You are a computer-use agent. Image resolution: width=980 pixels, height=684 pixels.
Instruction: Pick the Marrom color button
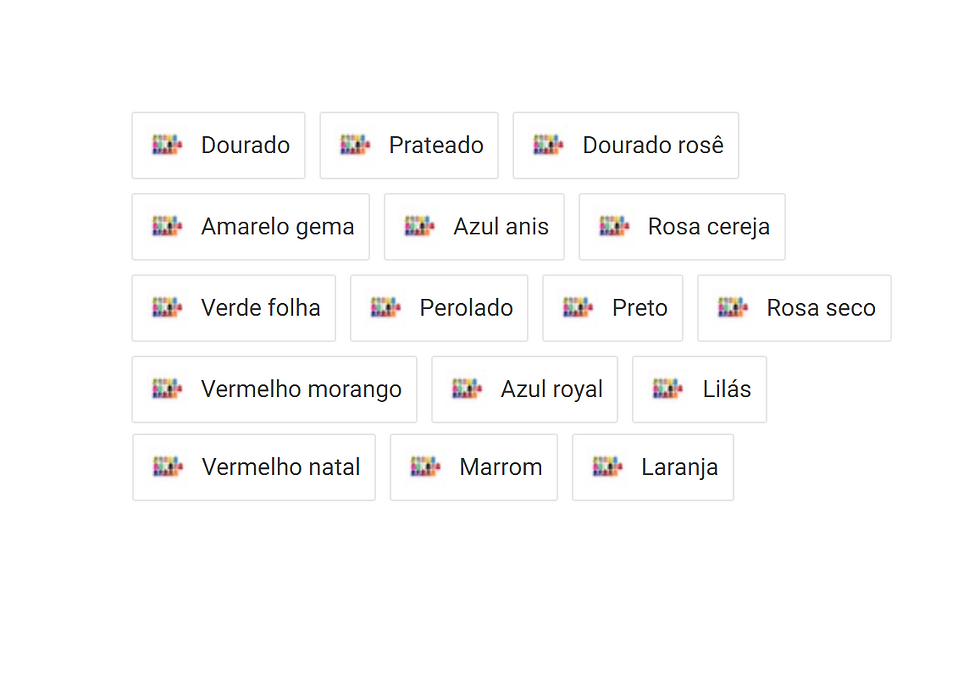(474, 468)
